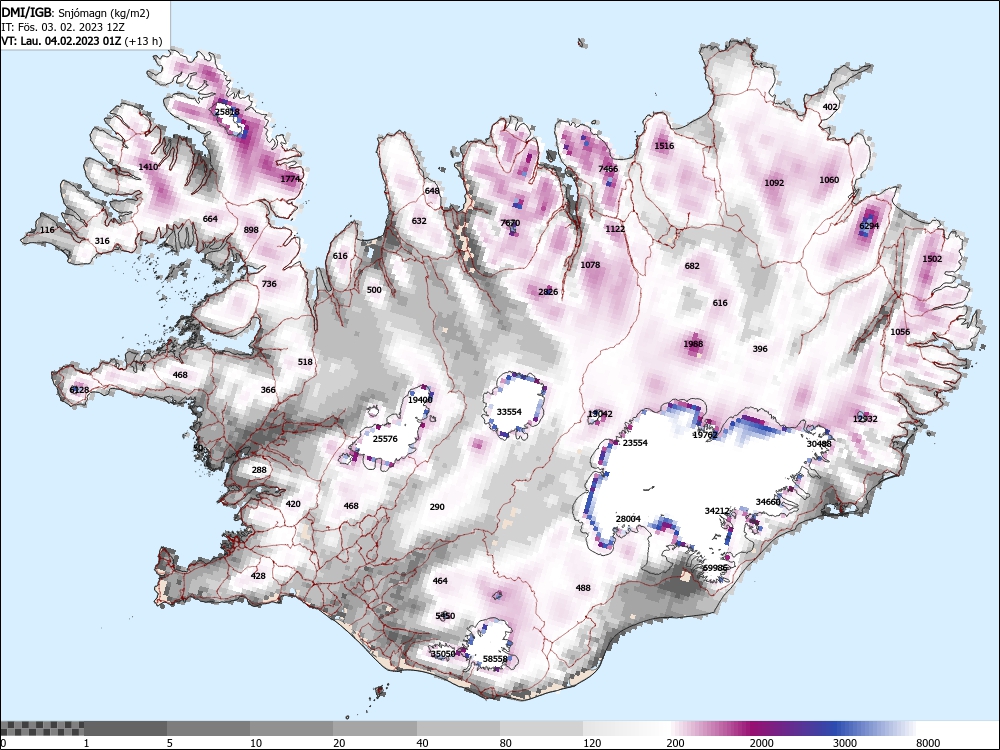Screen dimensions: 1000x750
Task: Click the snow value 5450
Action: 445,616
